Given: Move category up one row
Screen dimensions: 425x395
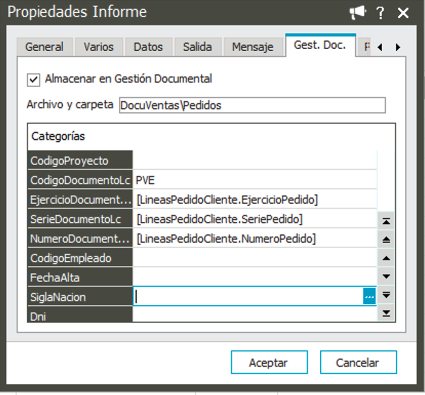Looking at the screenshot, I should point(386,258).
